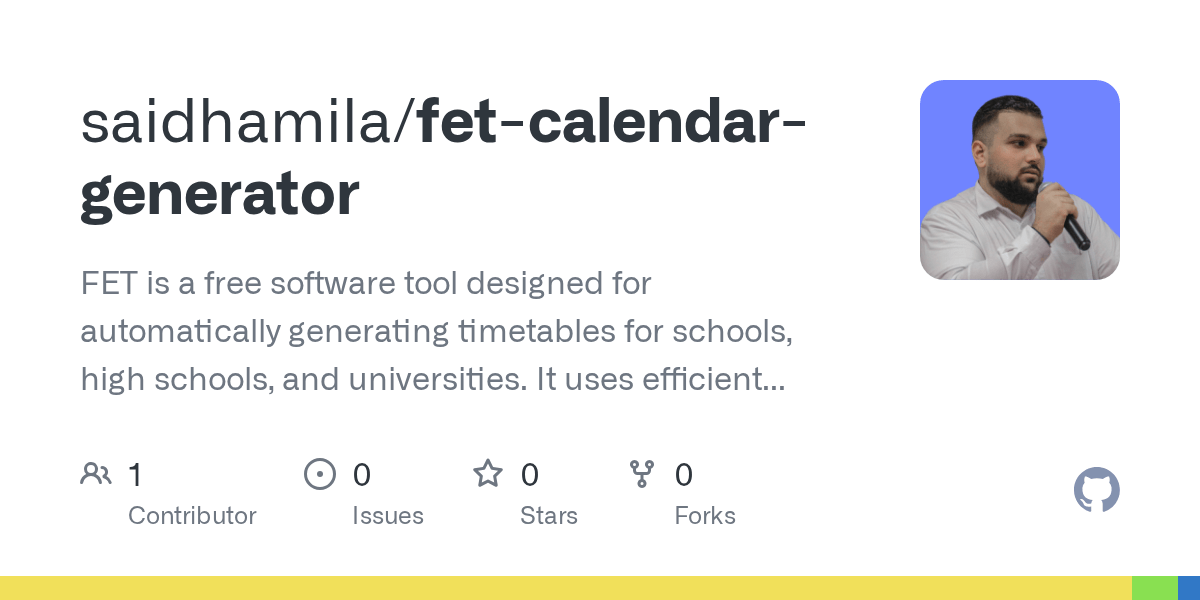1200x600 pixels.
Task: Click the Contributor people icon
Action: 96,474
